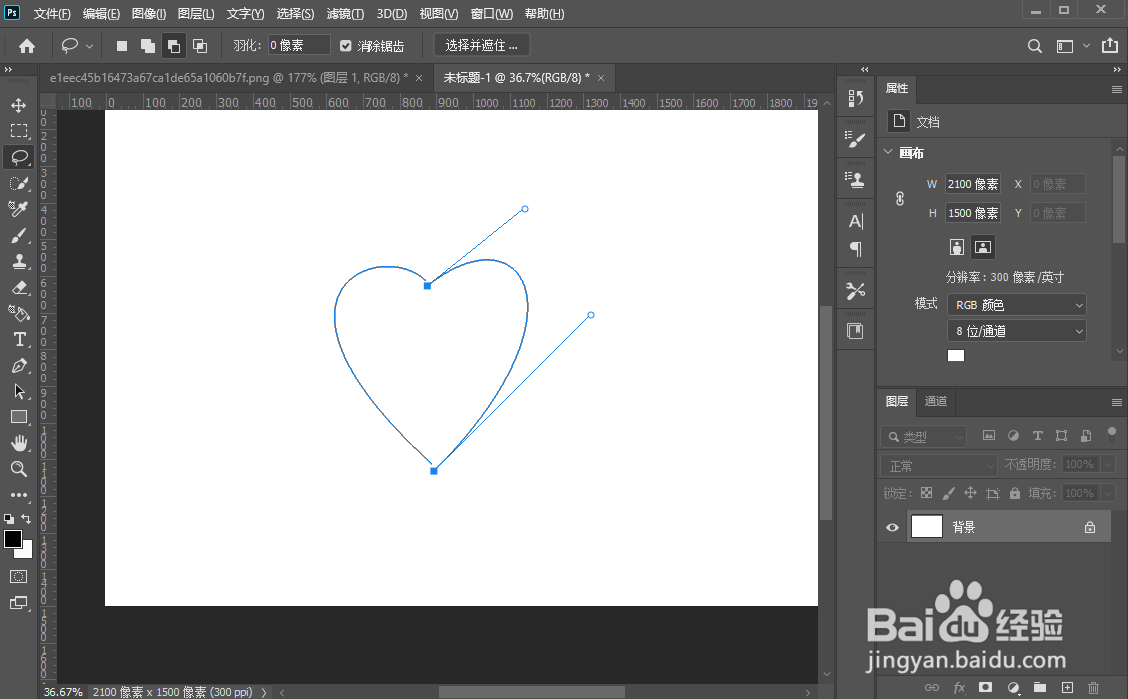The width and height of the screenshot is (1128, 699).
Task: Click the Search magnifier icon at top right
Action: pyautogui.click(x=1034, y=46)
